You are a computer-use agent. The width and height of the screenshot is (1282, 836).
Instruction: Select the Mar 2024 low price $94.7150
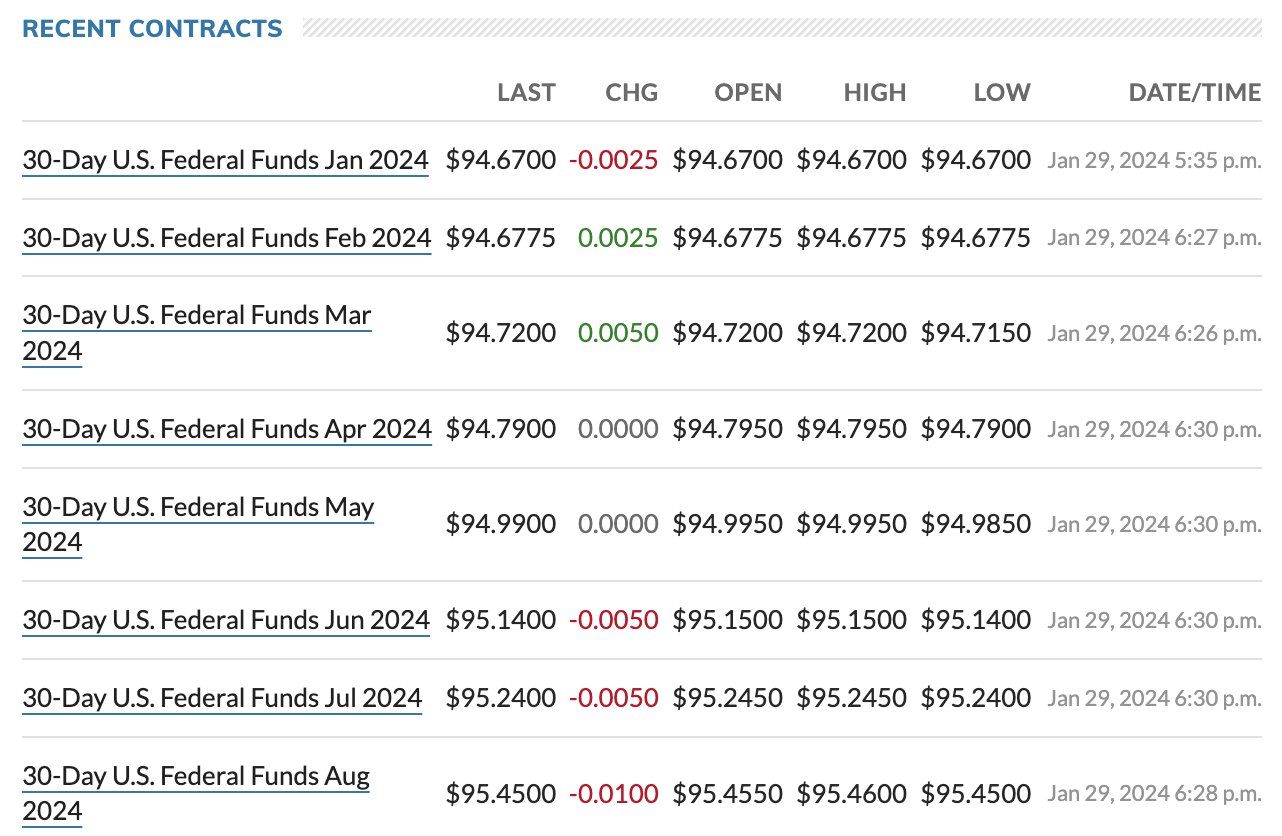click(976, 333)
